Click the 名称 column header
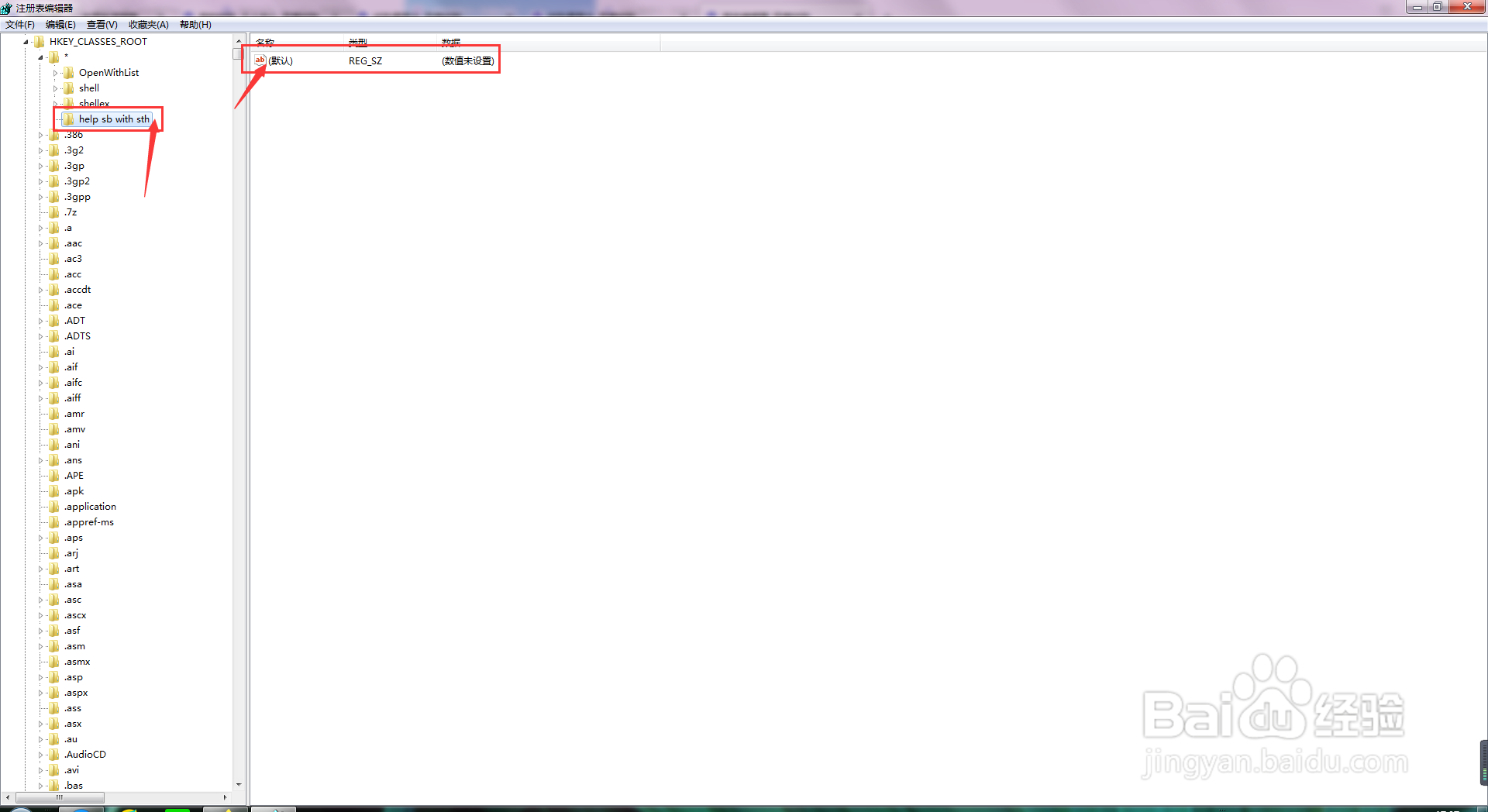Screen dimensions: 1488x812 [x=298, y=43]
